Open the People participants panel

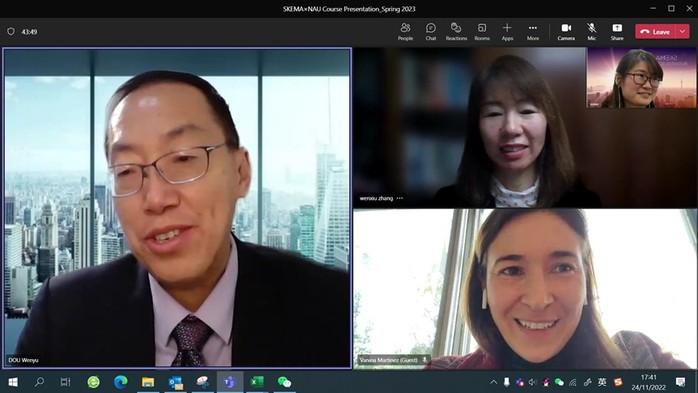tap(405, 32)
